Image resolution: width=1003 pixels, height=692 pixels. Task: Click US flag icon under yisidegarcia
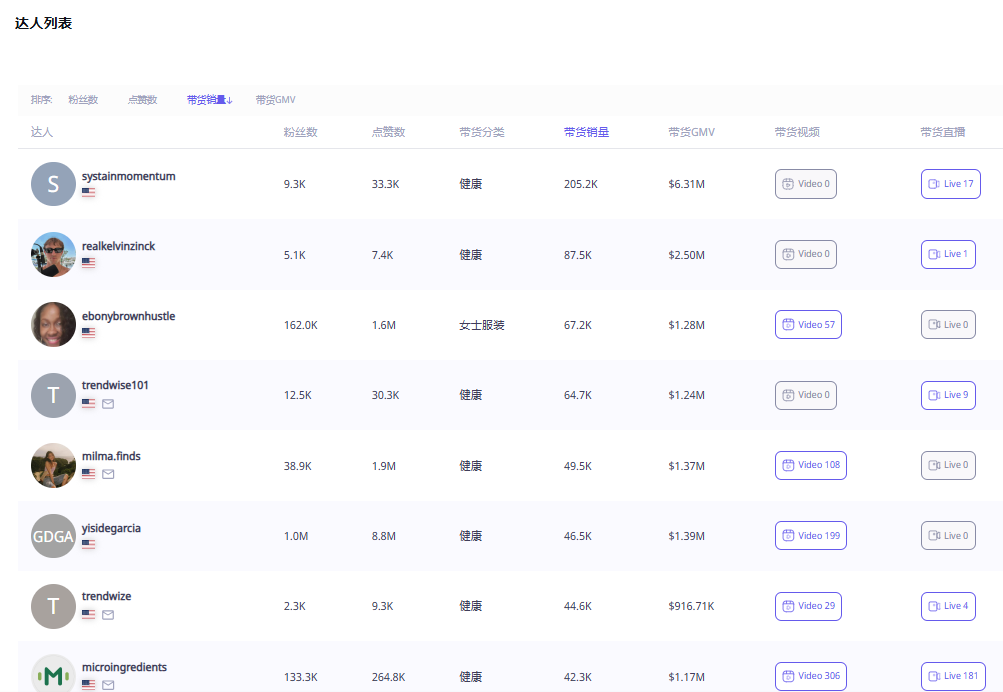(x=89, y=544)
